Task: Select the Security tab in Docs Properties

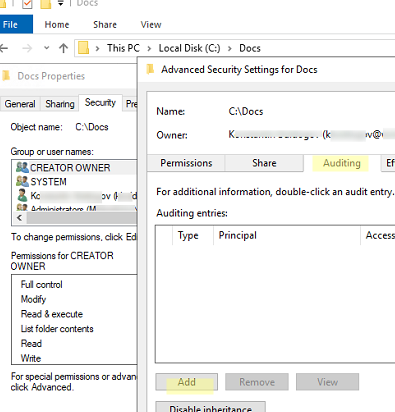Action: coord(100,102)
